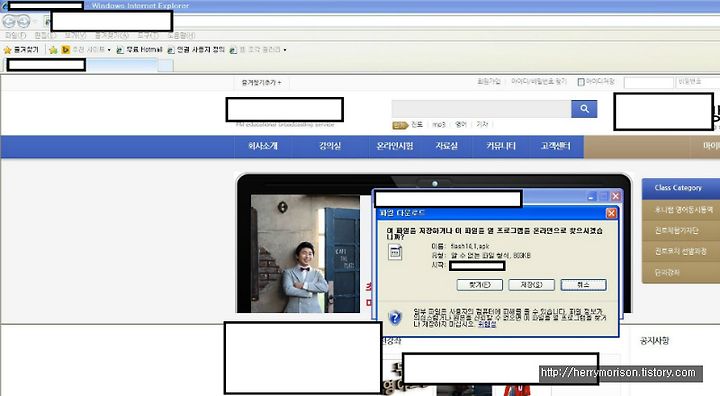Click the ID login input field
This screenshot has height=396, width=720.
pyautogui.click(x=648, y=82)
